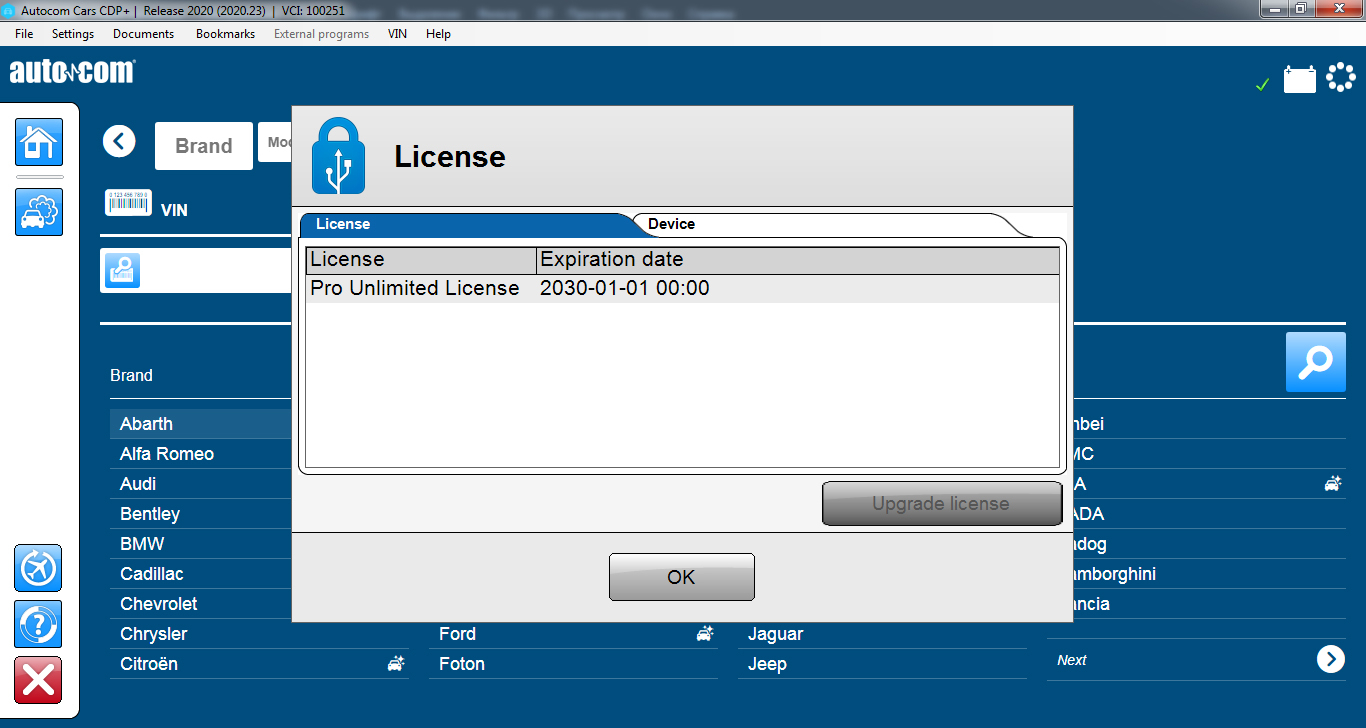Select Foton brand
1366x728 pixels.
462,664
